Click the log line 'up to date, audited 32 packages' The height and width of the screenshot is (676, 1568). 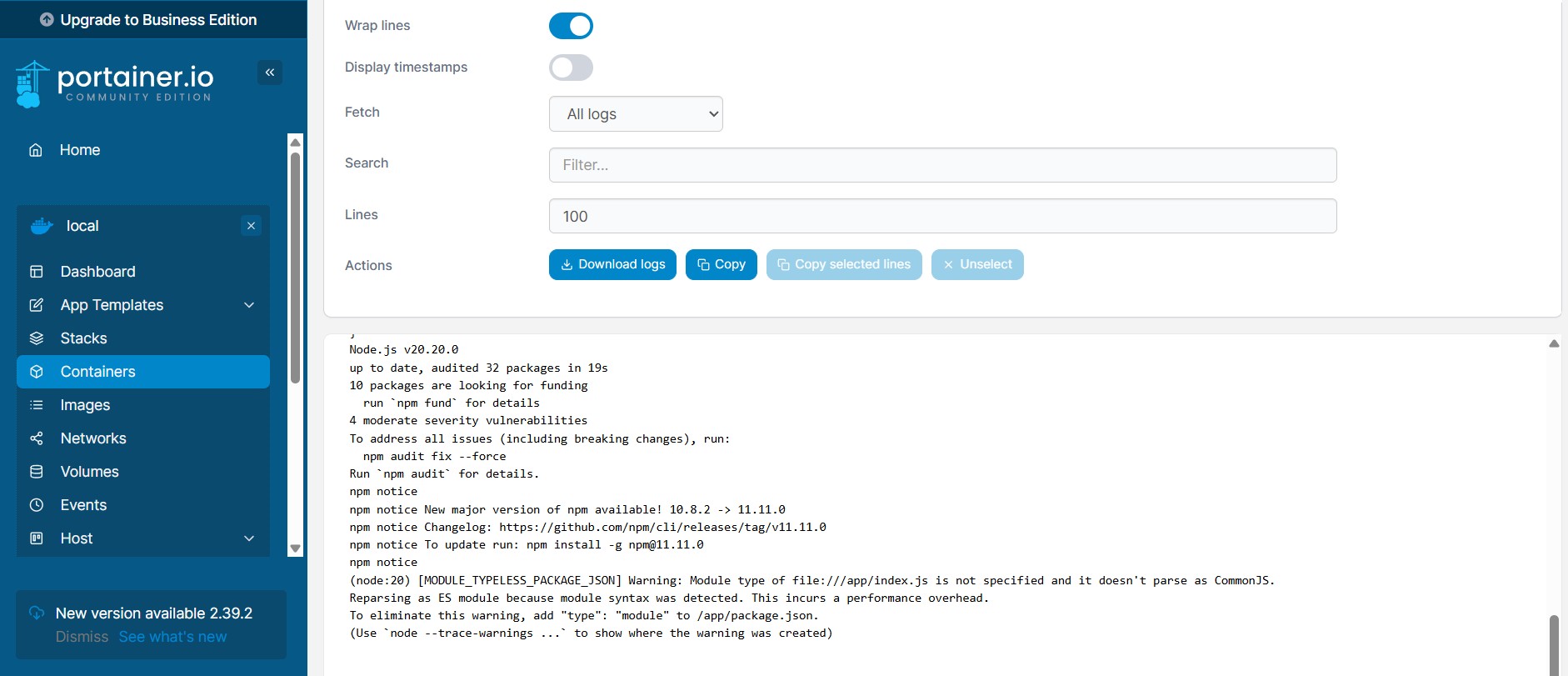(479, 368)
